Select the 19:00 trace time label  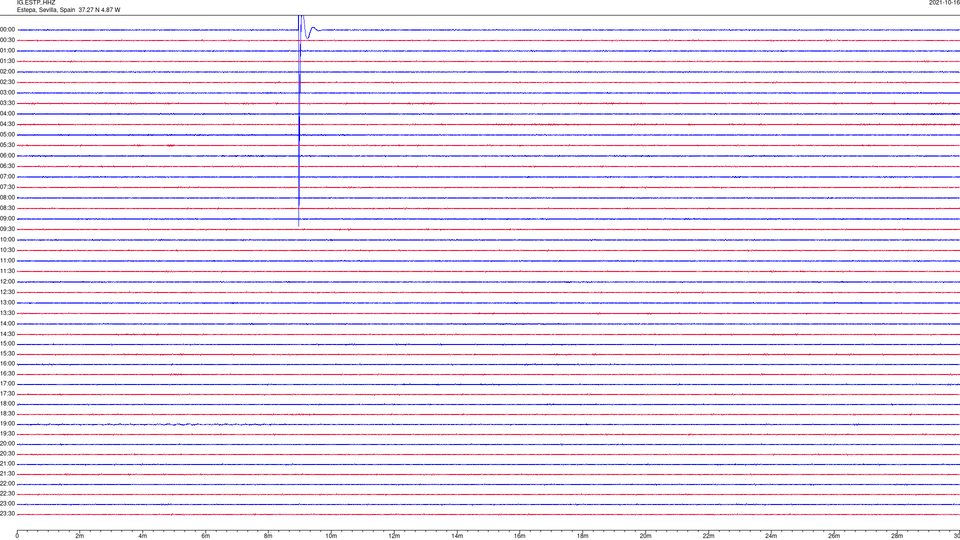point(7,424)
